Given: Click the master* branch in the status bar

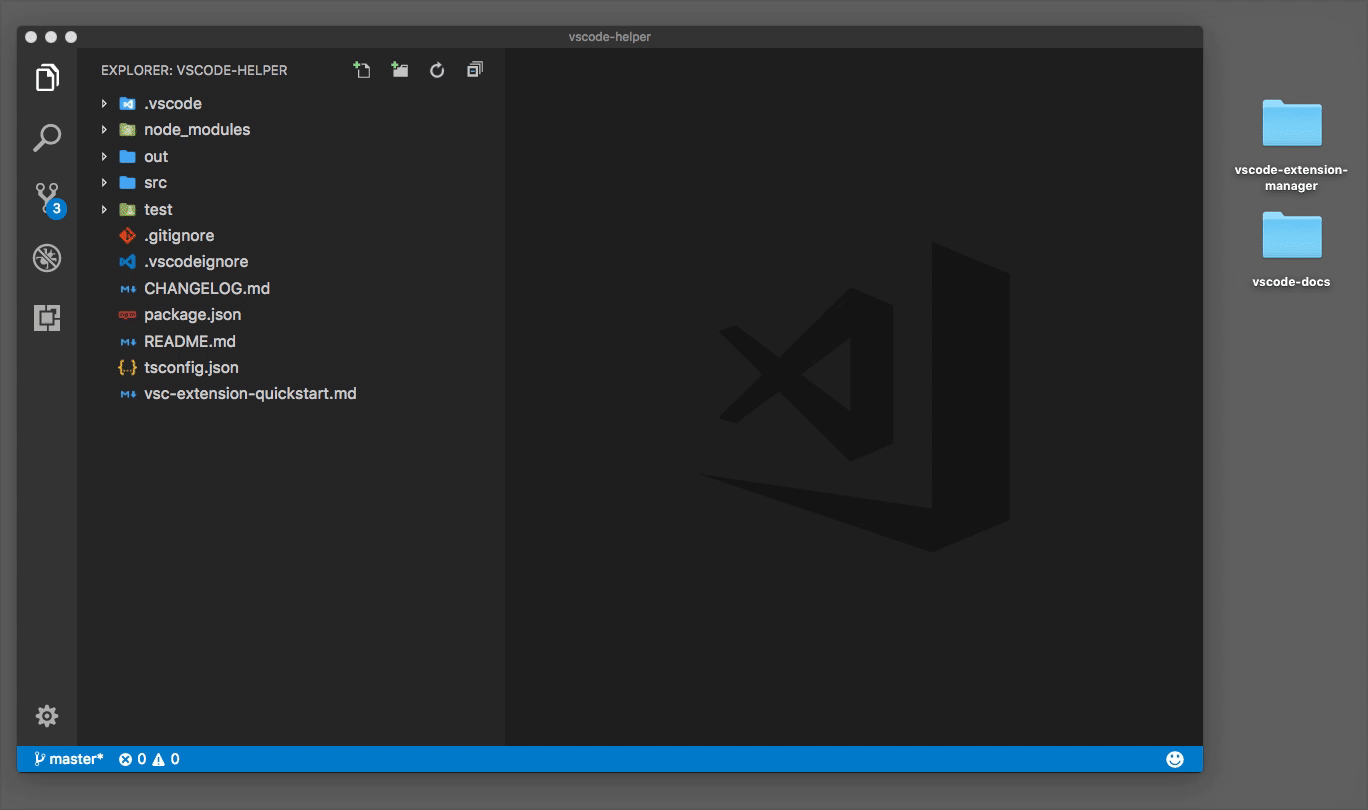Looking at the screenshot, I should pos(68,759).
